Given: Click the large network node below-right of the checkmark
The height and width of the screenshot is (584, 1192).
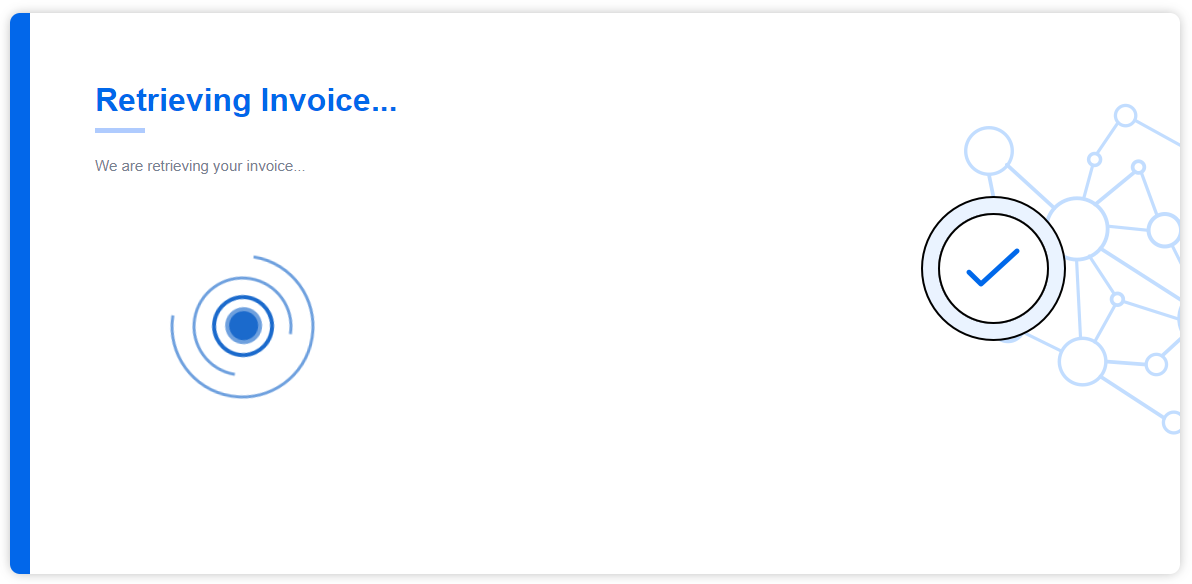Looking at the screenshot, I should 1082,361.
